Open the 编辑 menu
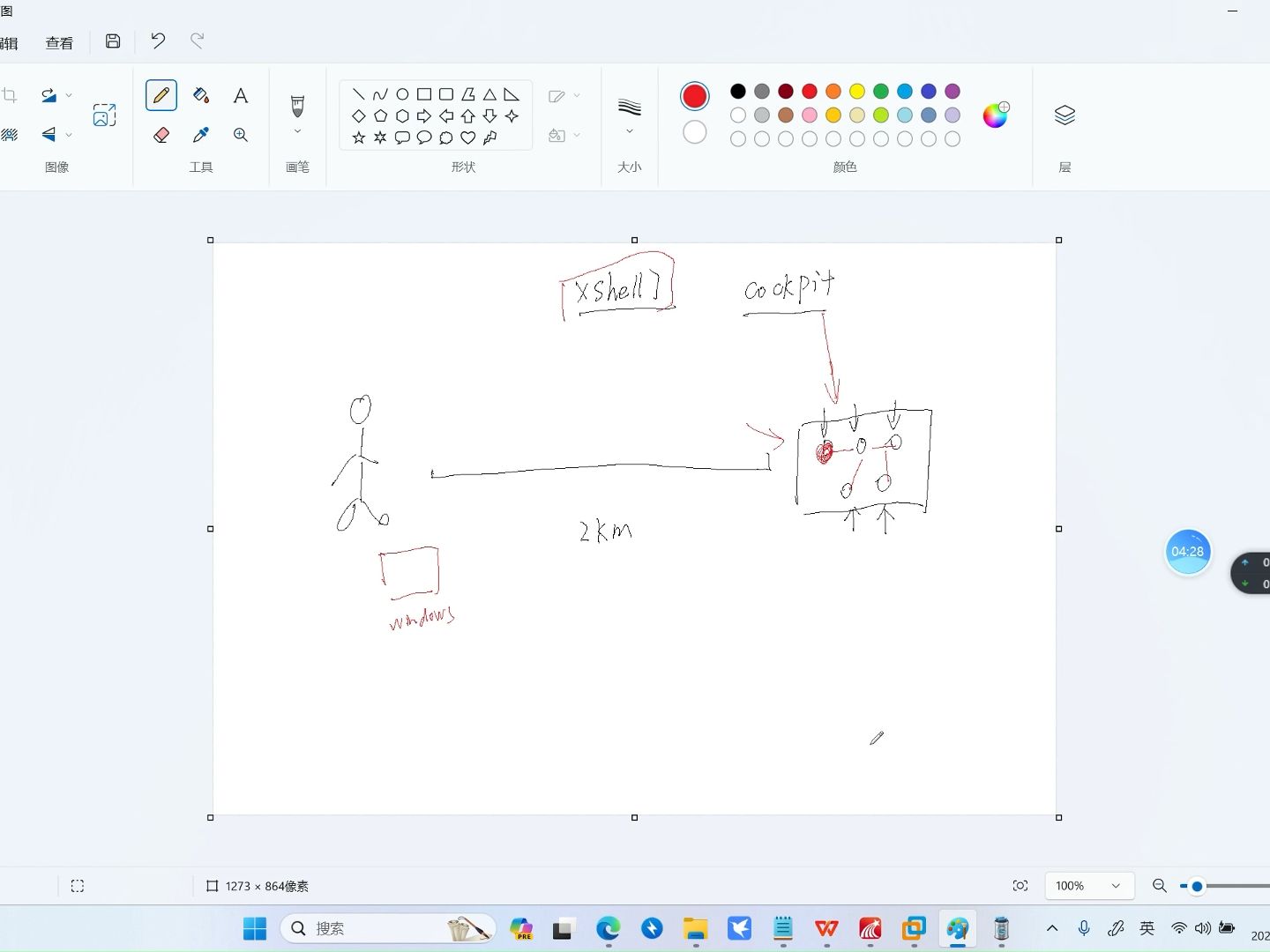This screenshot has width=1270, height=952. click(x=9, y=42)
